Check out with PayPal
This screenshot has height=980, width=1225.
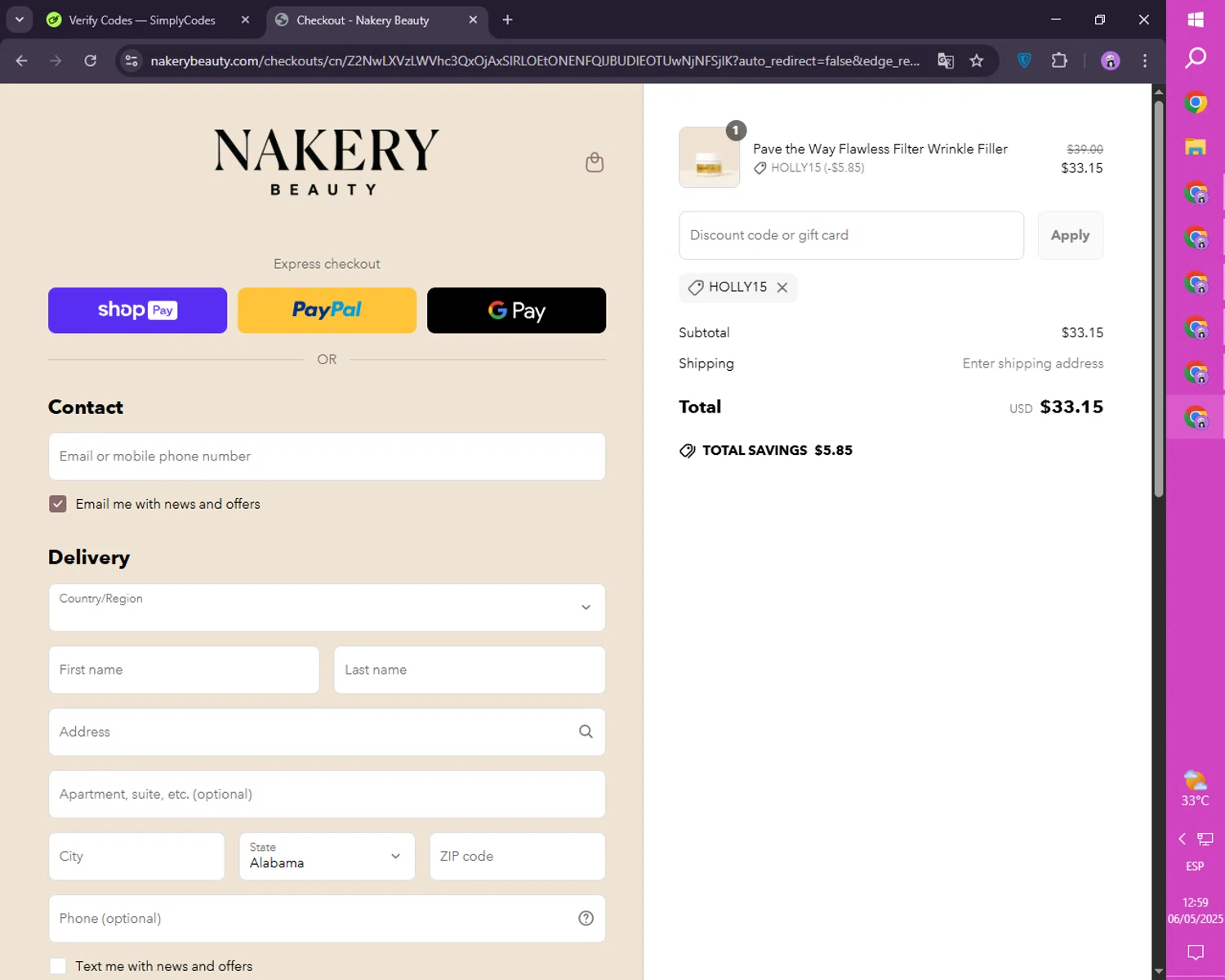click(x=327, y=310)
